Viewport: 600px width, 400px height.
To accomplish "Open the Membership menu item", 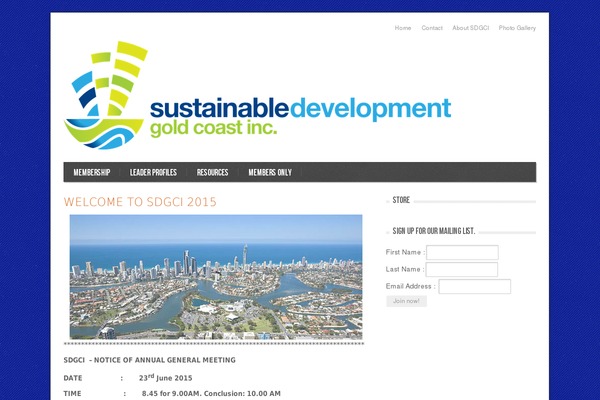I will point(92,173).
